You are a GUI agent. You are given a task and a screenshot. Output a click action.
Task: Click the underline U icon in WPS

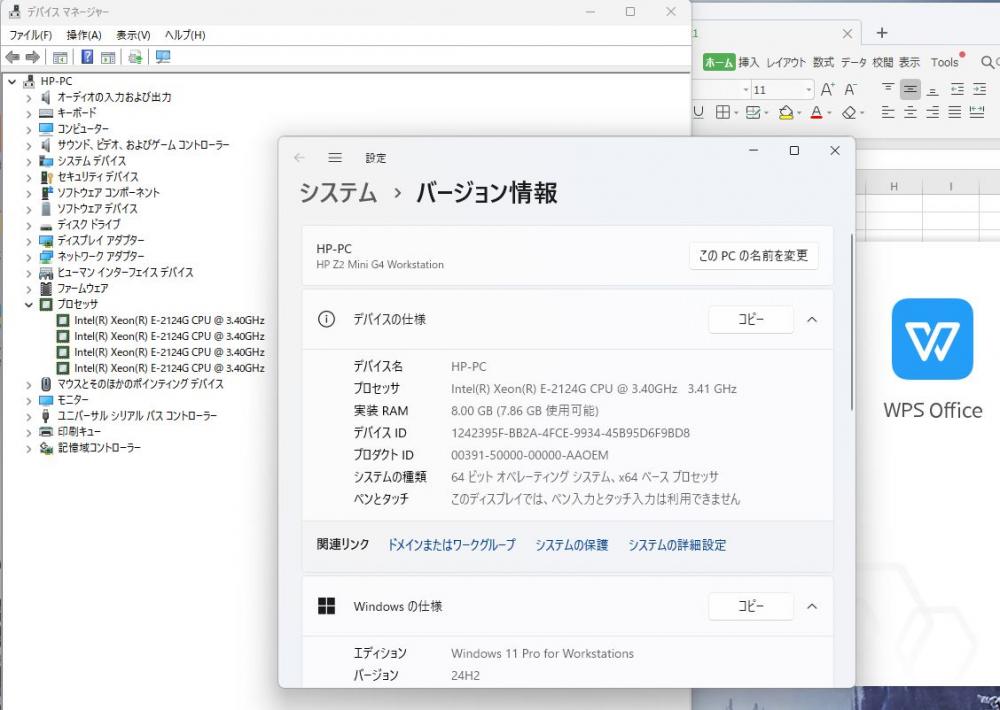pos(698,113)
